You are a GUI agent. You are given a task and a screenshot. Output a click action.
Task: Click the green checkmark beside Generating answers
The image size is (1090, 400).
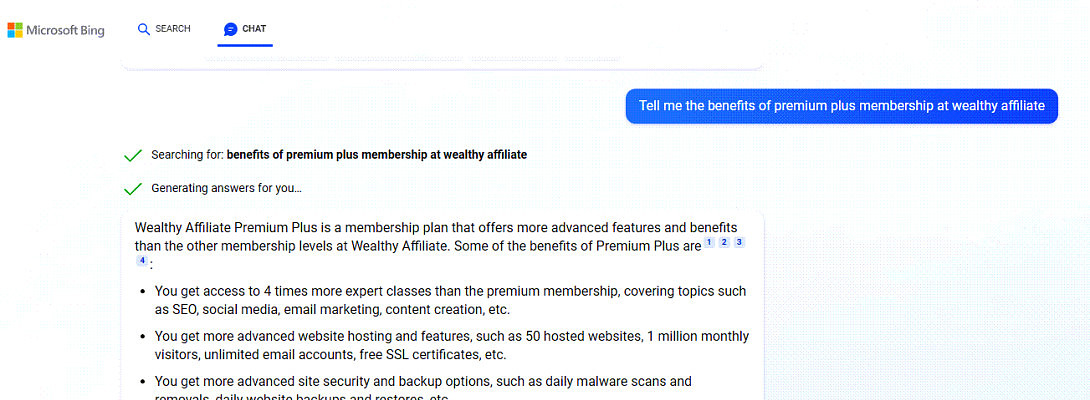(132, 188)
